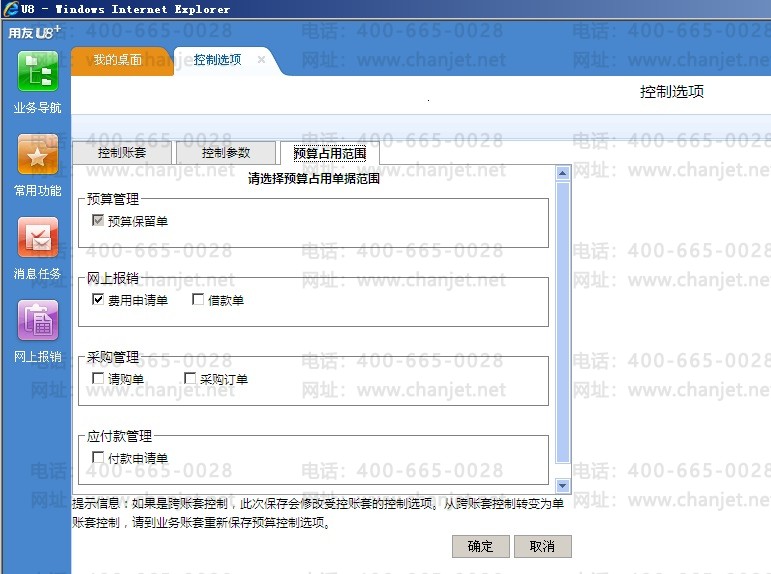Screen dimensions: 771x574
Task: Close the 控制选项 tab
Action: tap(262, 60)
